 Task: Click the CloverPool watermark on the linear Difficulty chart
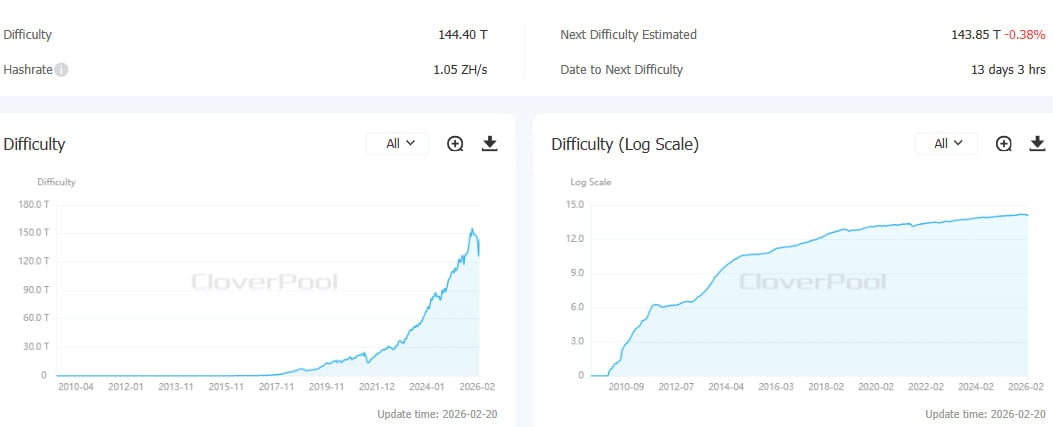pyautogui.click(x=265, y=282)
